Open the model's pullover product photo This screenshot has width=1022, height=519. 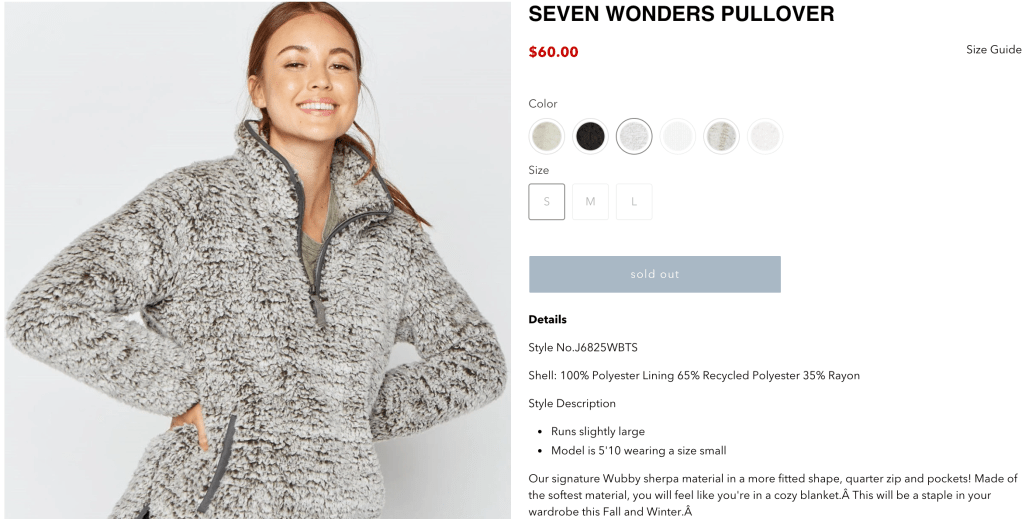258,260
